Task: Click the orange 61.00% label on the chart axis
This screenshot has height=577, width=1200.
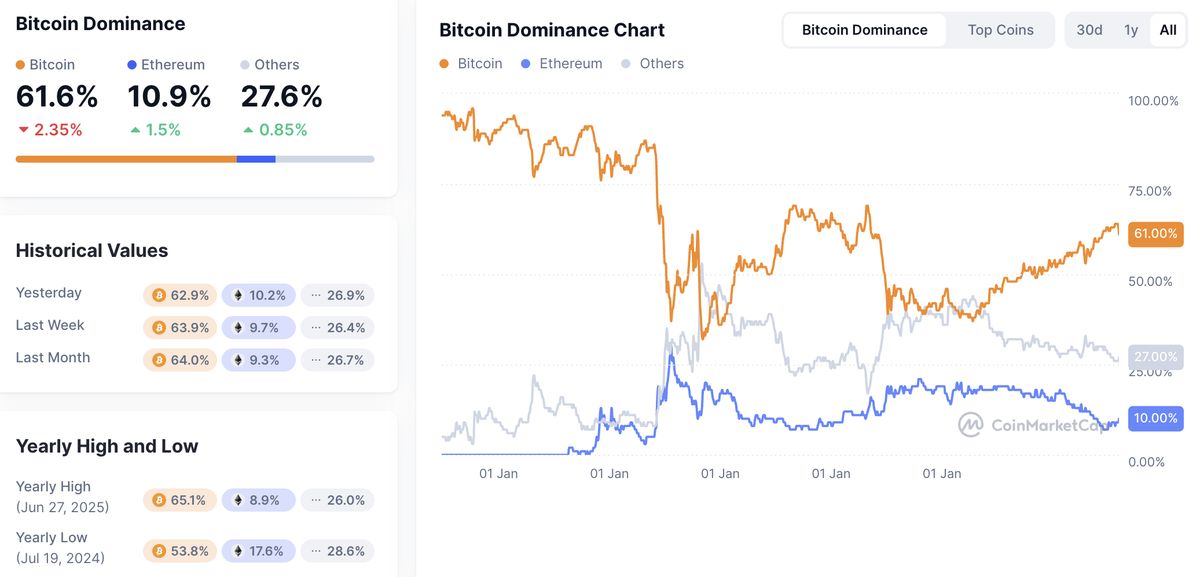Action: [1155, 233]
